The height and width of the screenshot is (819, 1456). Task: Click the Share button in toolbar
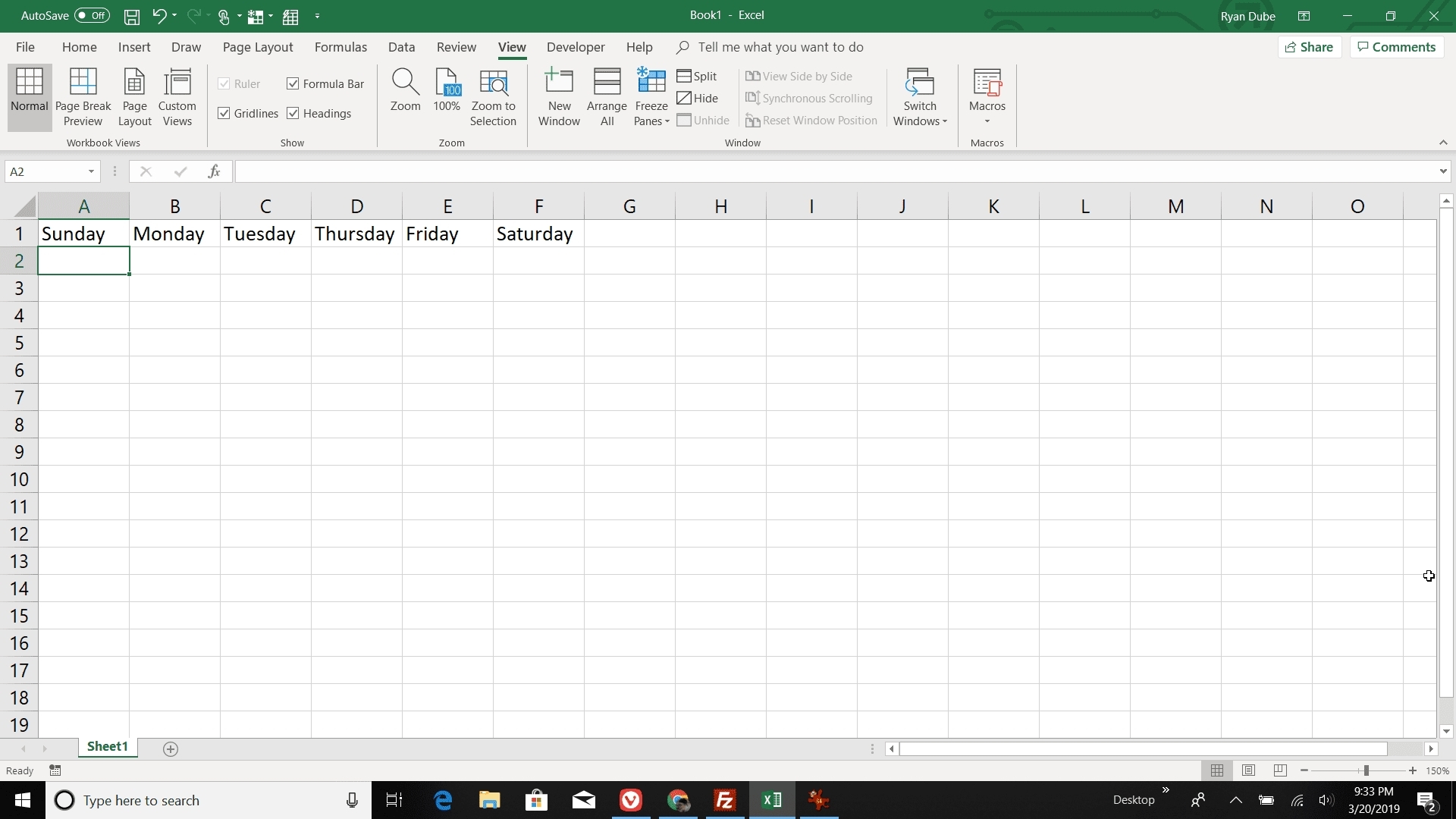point(1311,47)
